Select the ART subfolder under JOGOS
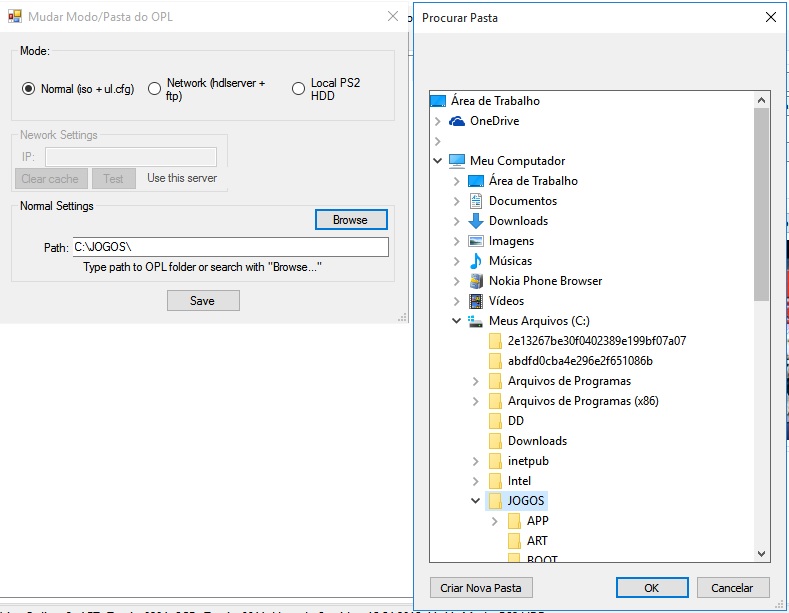 tap(537, 541)
